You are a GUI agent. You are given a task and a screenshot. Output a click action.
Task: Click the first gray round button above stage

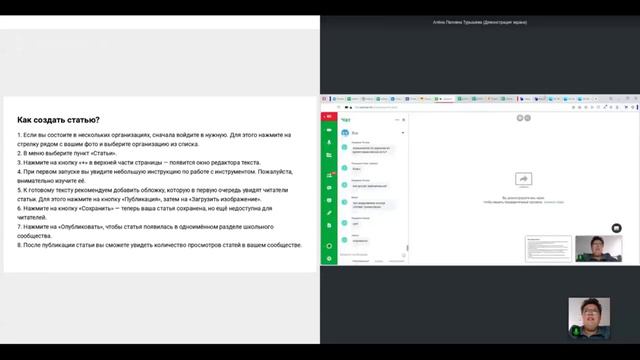tap(520, 118)
